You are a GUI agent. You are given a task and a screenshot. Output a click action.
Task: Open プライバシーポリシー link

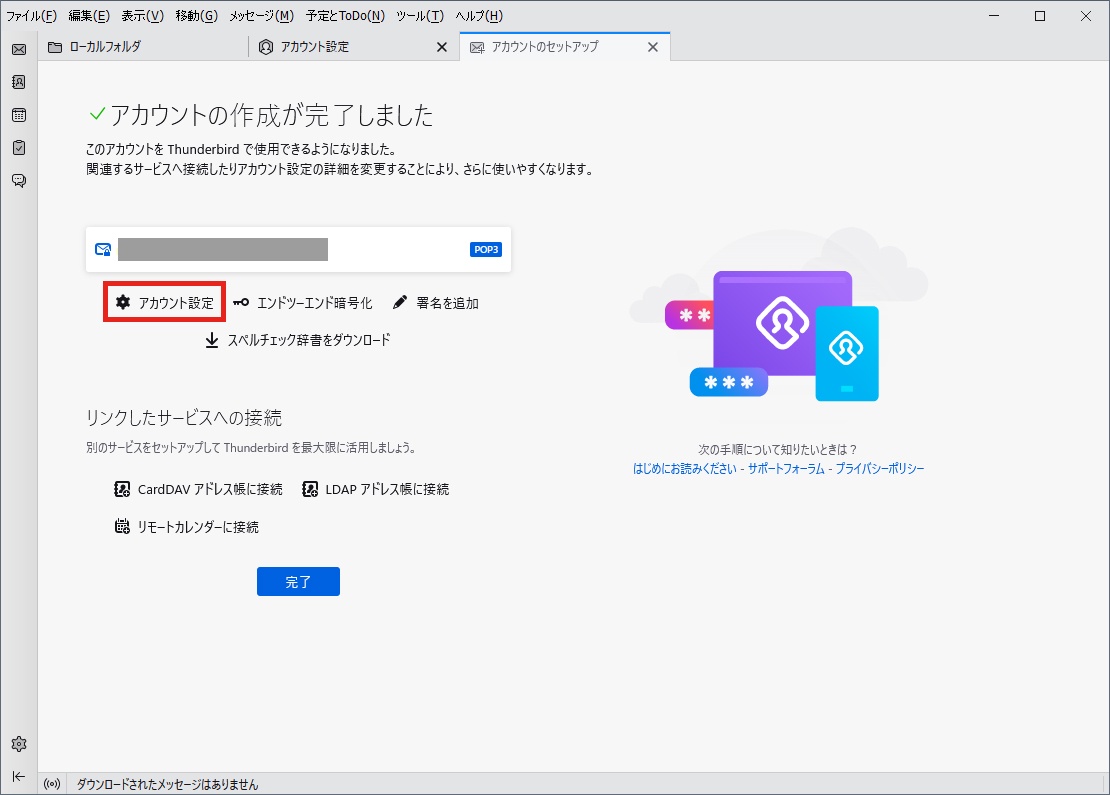click(880, 469)
